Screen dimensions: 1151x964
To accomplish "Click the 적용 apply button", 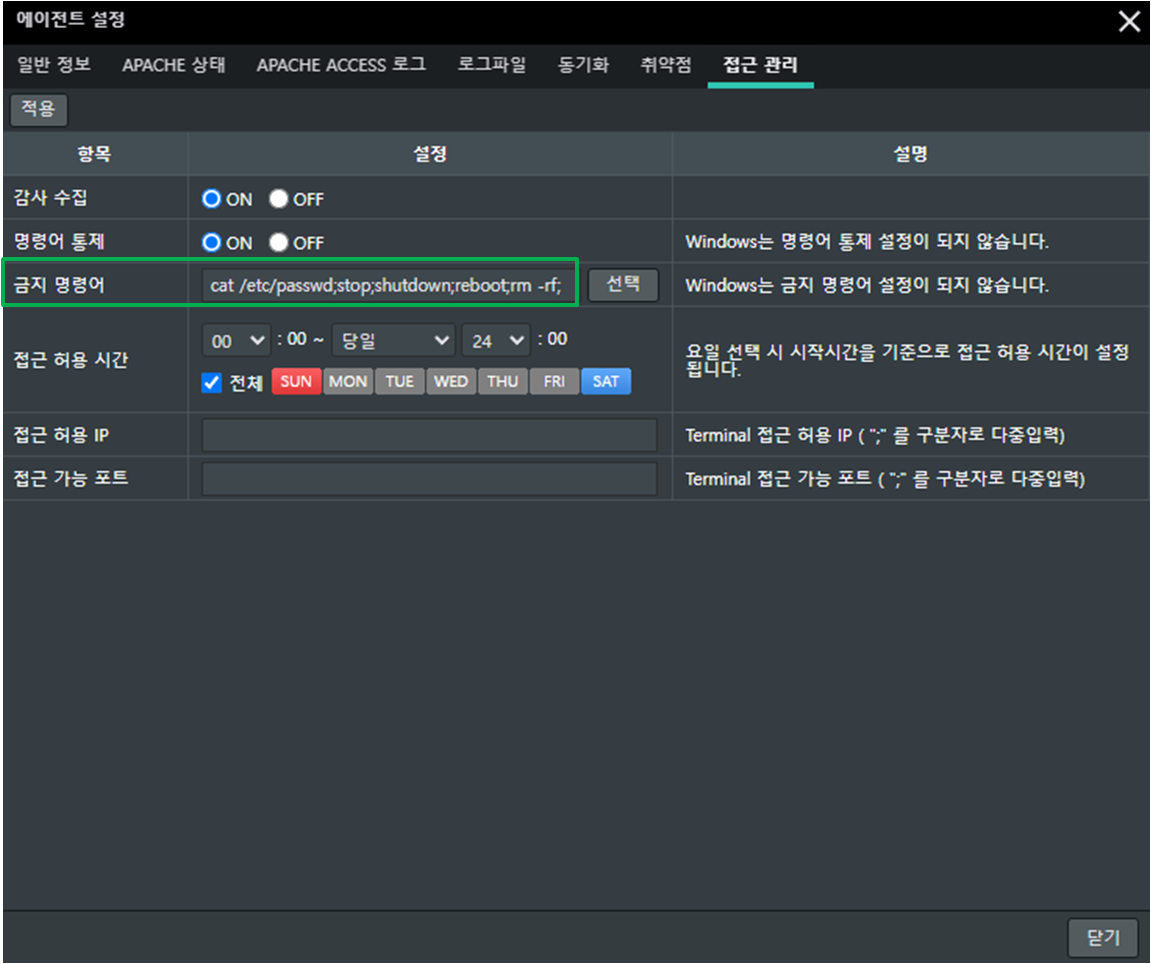I will click(39, 109).
